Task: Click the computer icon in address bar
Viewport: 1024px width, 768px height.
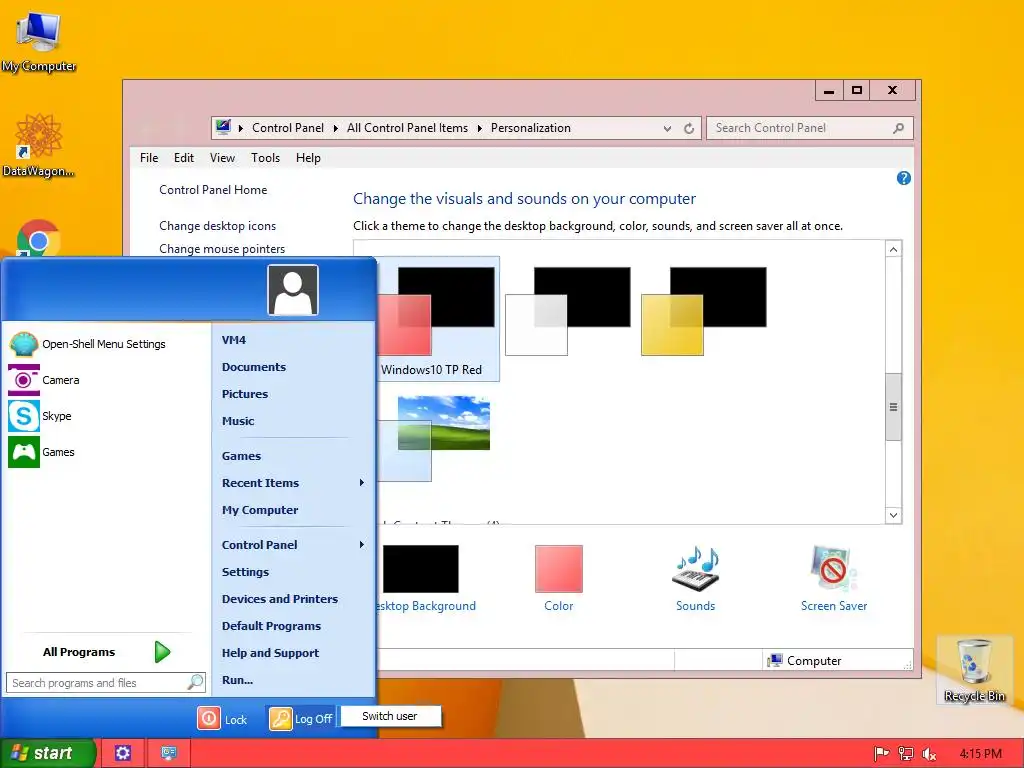Action: click(223, 127)
